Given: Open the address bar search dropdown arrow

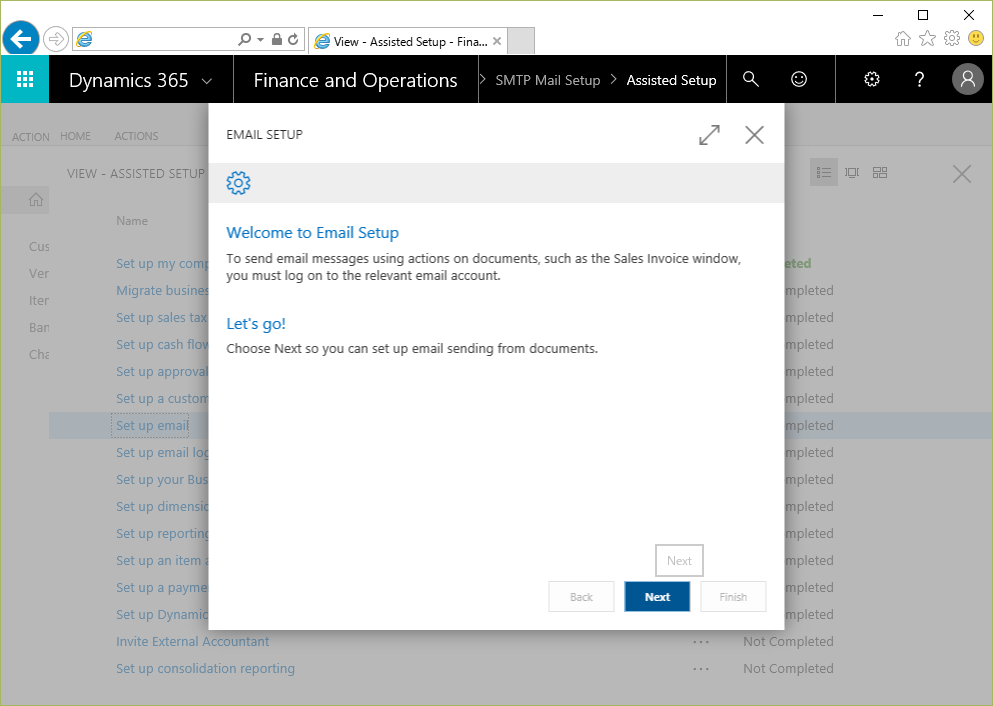Looking at the screenshot, I should tap(260, 39).
